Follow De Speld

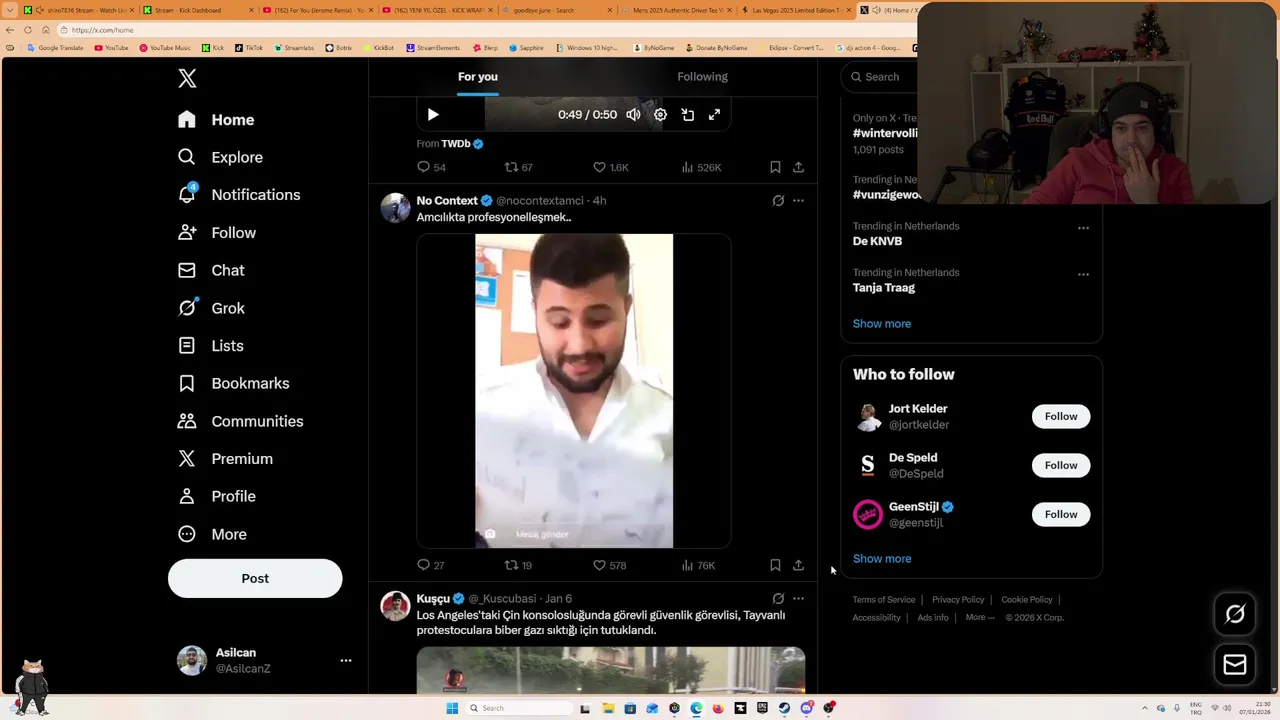click(1061, 465)
